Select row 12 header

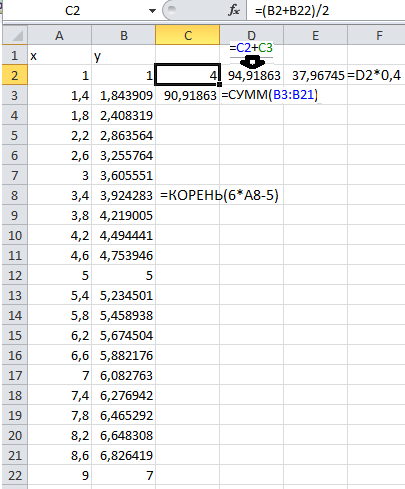click(x=15, y=275)
